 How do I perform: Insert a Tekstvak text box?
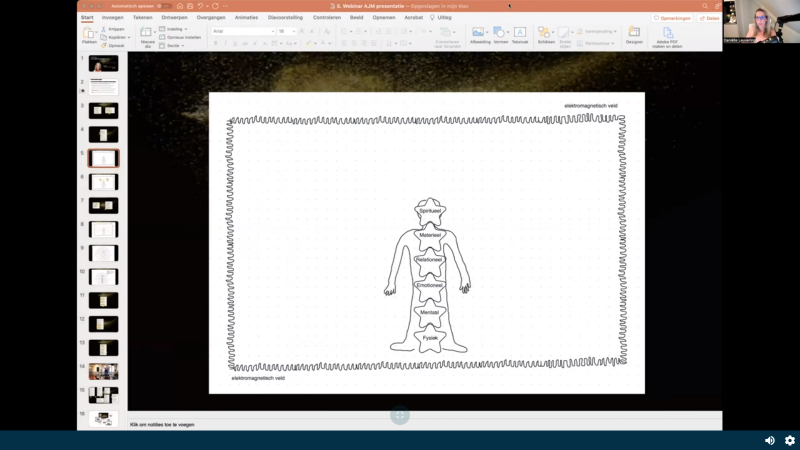520,33
